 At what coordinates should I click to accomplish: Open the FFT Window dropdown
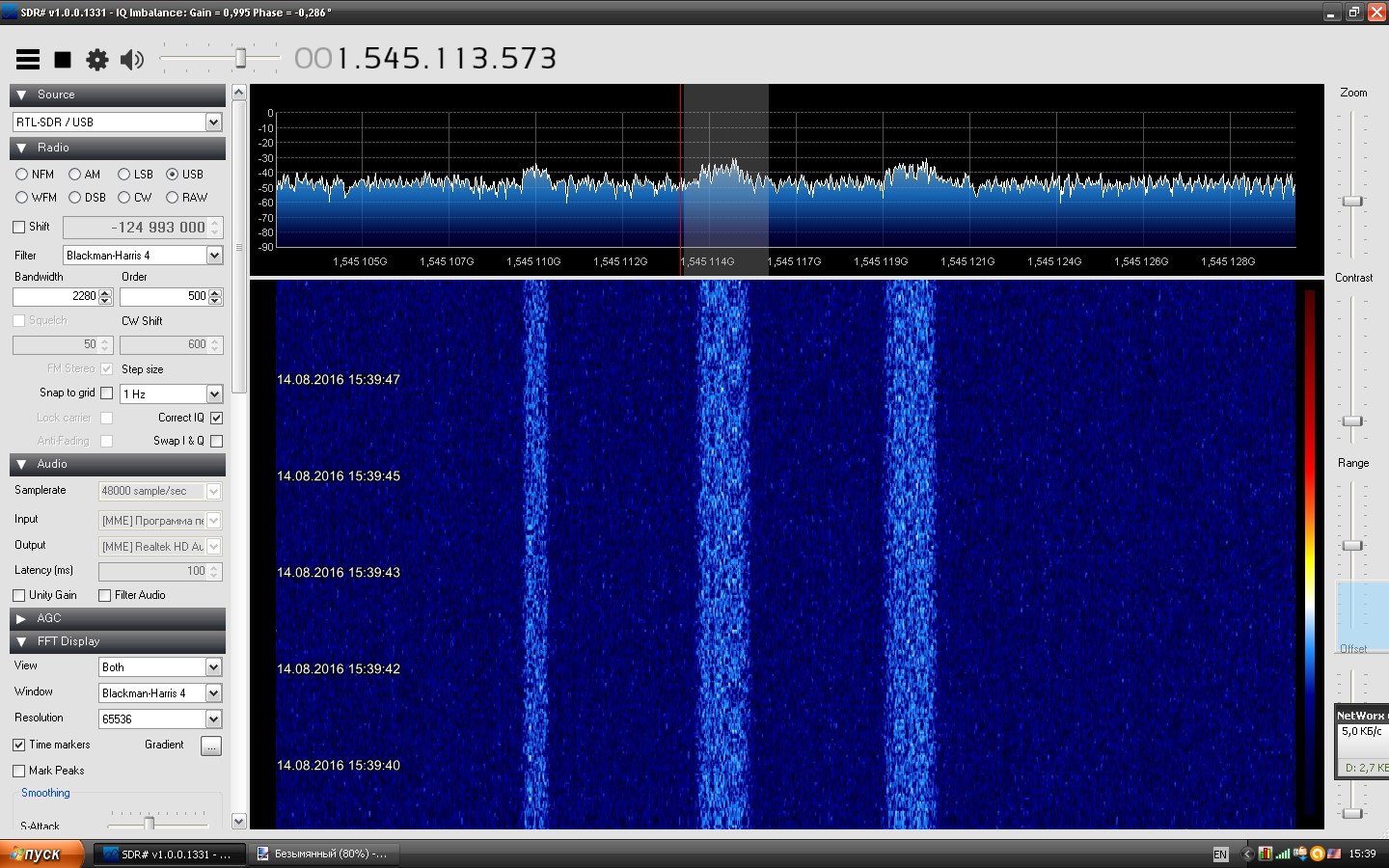click(x=160, y=693)
